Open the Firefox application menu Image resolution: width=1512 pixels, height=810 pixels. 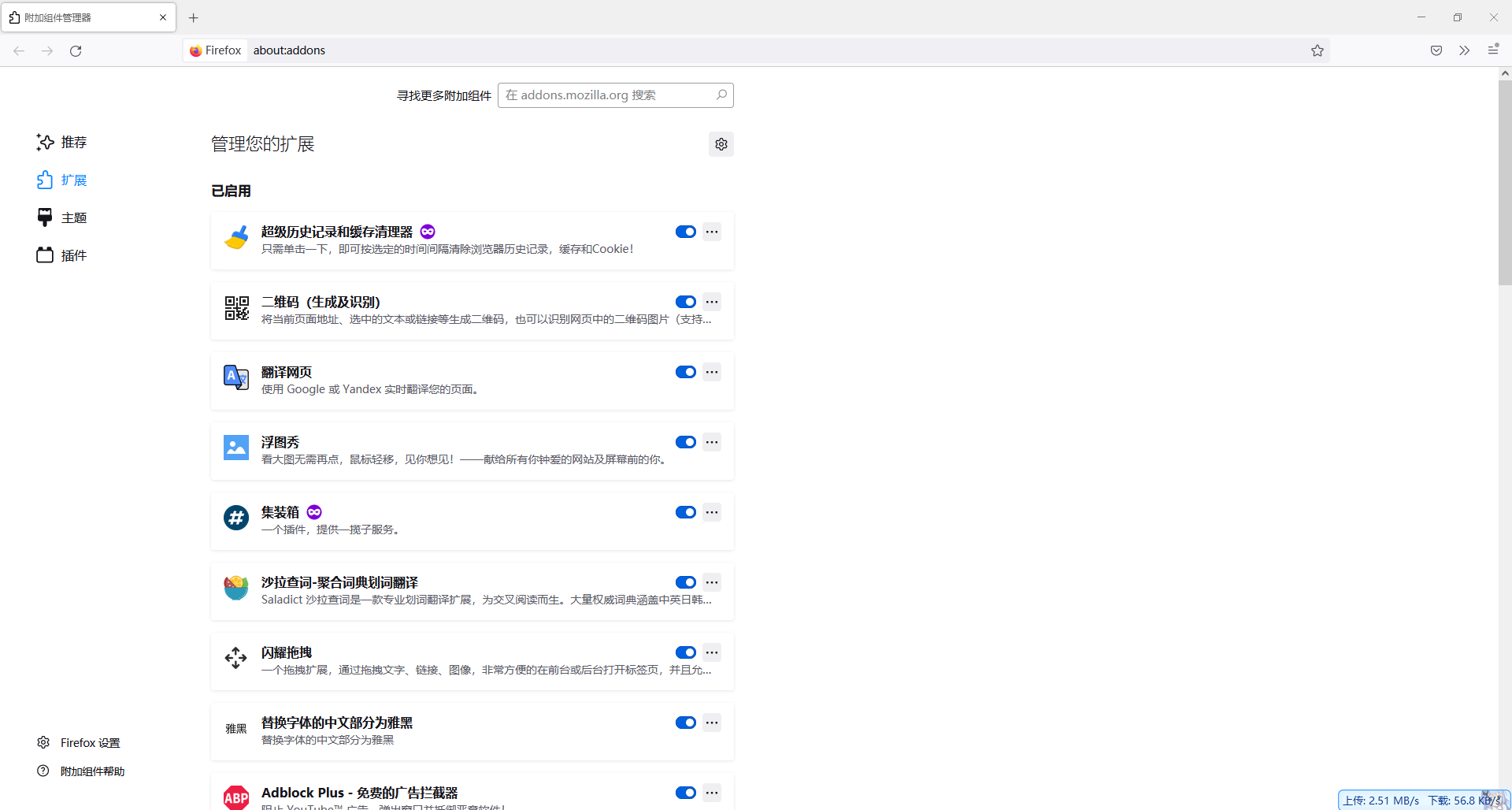coord(1493,50)
